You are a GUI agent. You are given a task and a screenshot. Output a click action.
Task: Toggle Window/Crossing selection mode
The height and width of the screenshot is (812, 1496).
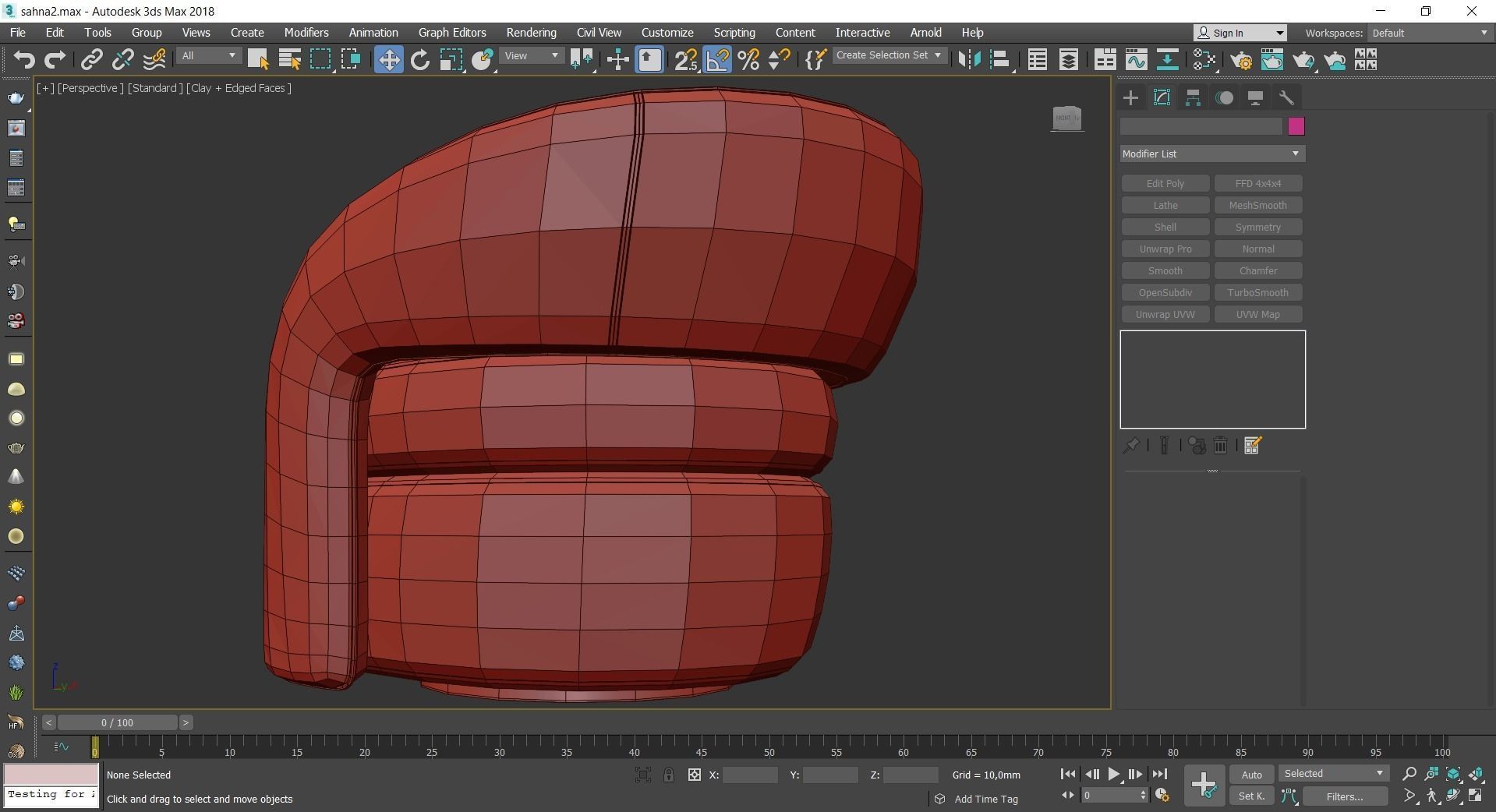[352, 60]
